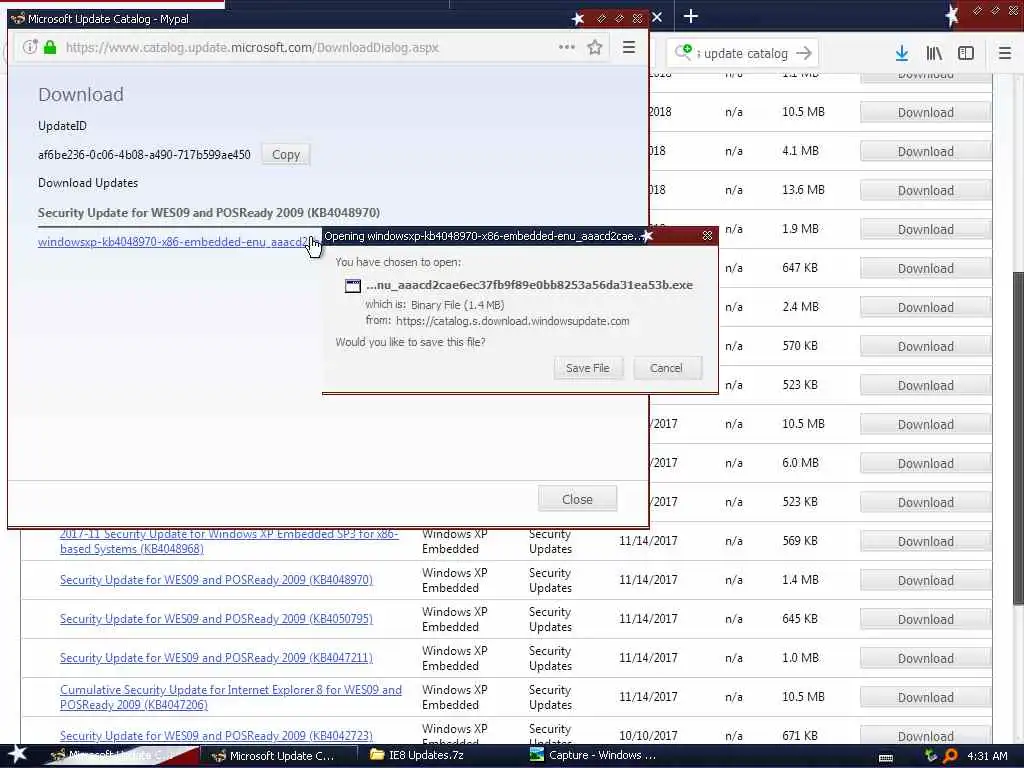Download the 4.1 MB update

click(925, 152)
